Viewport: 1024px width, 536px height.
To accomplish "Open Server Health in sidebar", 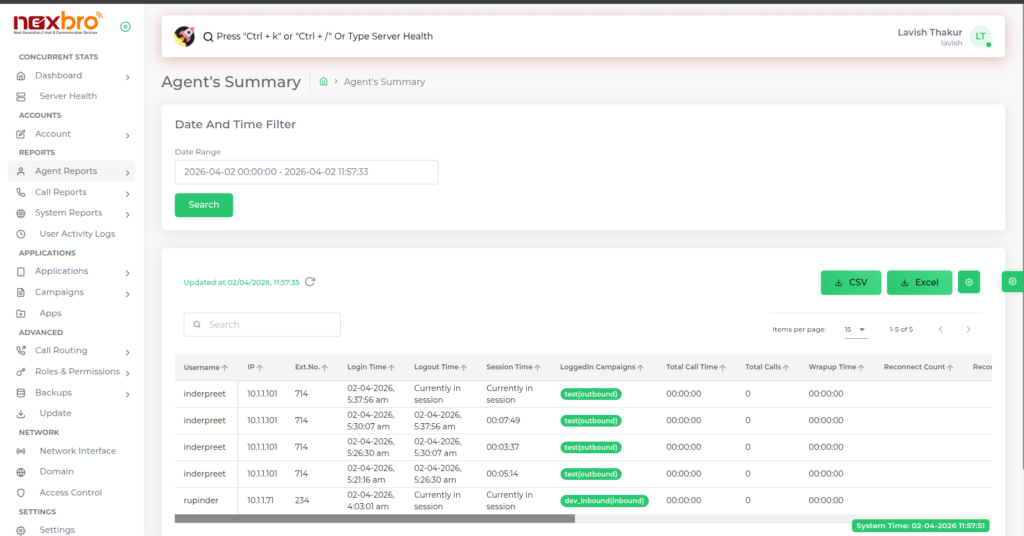I will click(x=68, y=96).
